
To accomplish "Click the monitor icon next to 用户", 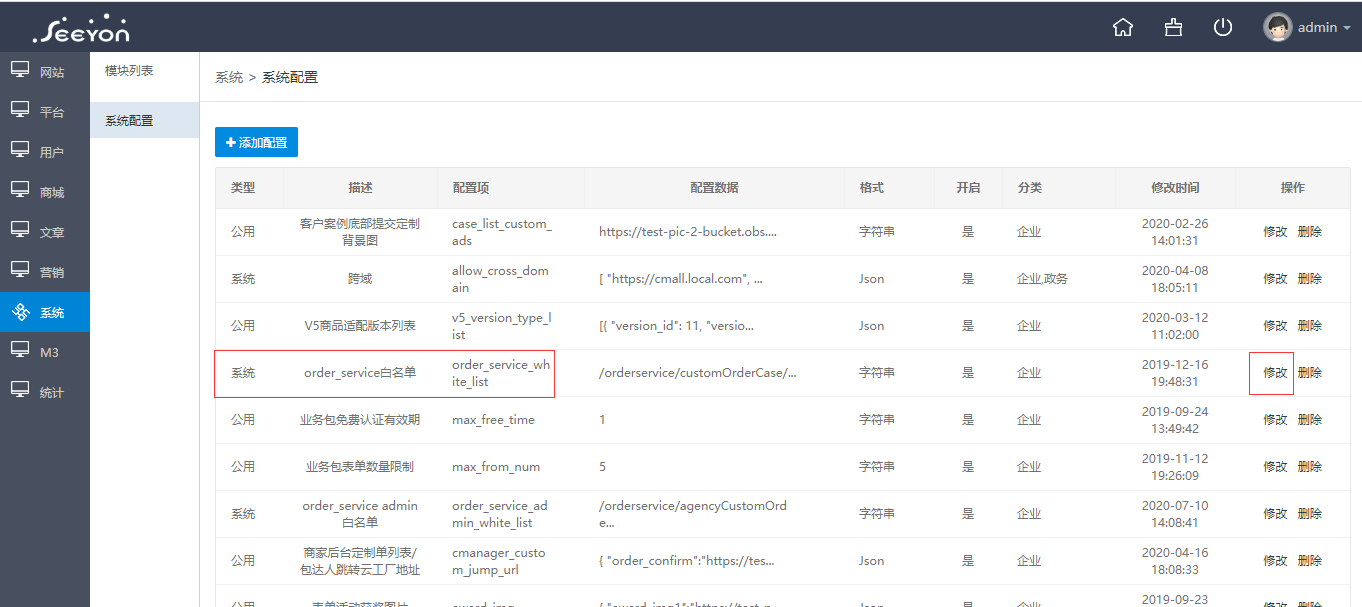I will coord(20,150).
